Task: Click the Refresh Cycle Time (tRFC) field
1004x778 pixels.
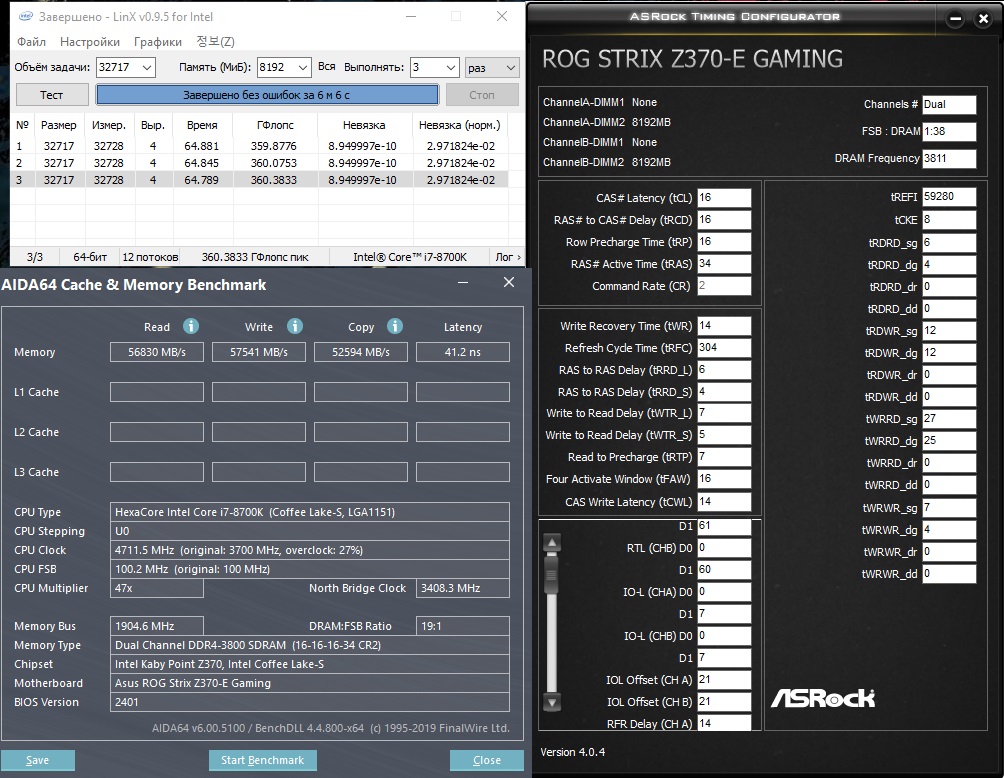Action: (724, 348)
